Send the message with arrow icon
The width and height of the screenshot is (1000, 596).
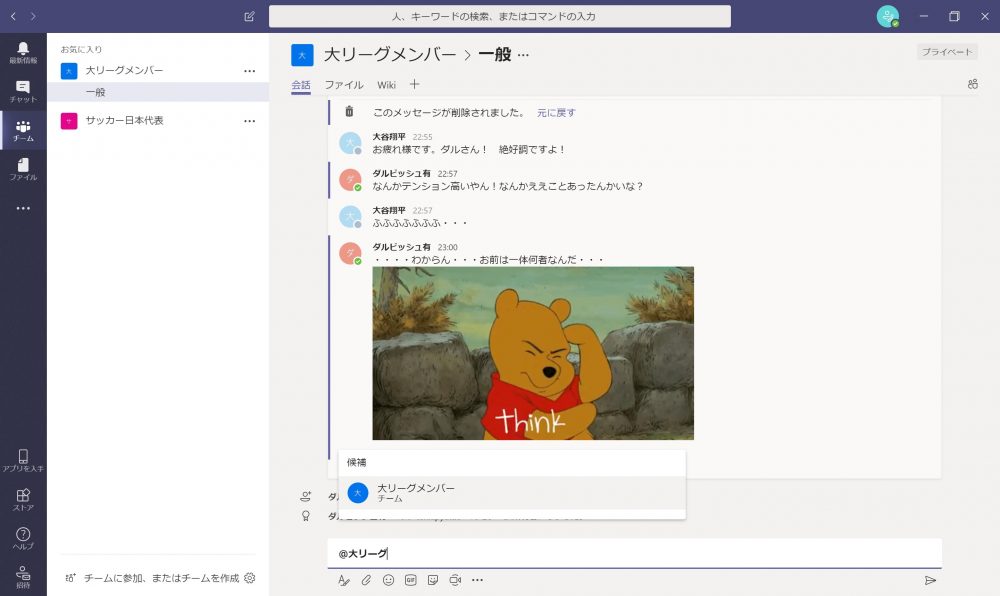pos(930,580)
